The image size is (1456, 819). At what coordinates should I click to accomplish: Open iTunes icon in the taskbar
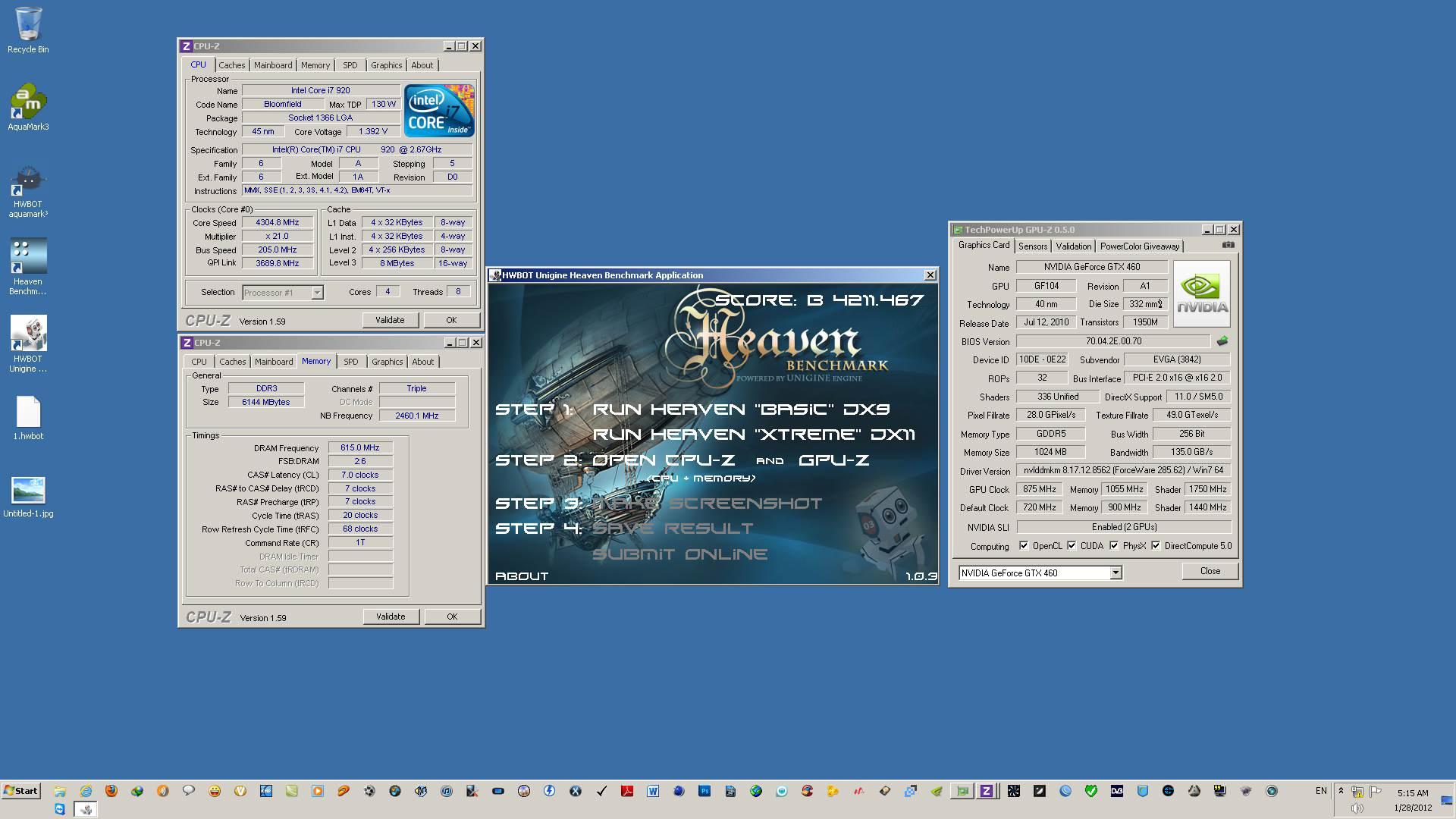[x=447, y=791]
